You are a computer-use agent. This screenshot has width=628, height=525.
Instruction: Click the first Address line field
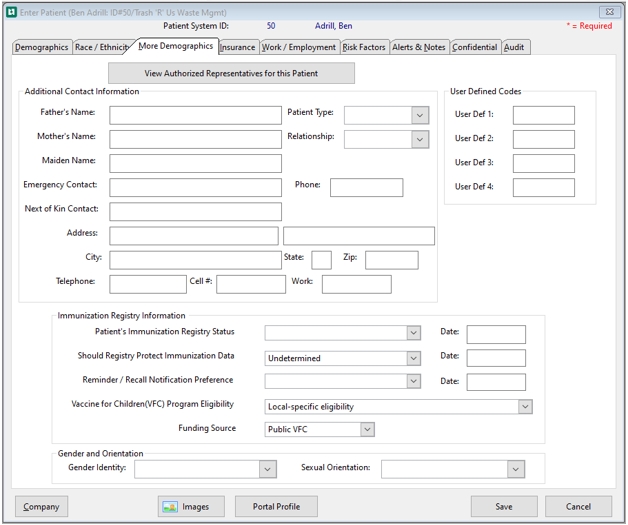194,236
